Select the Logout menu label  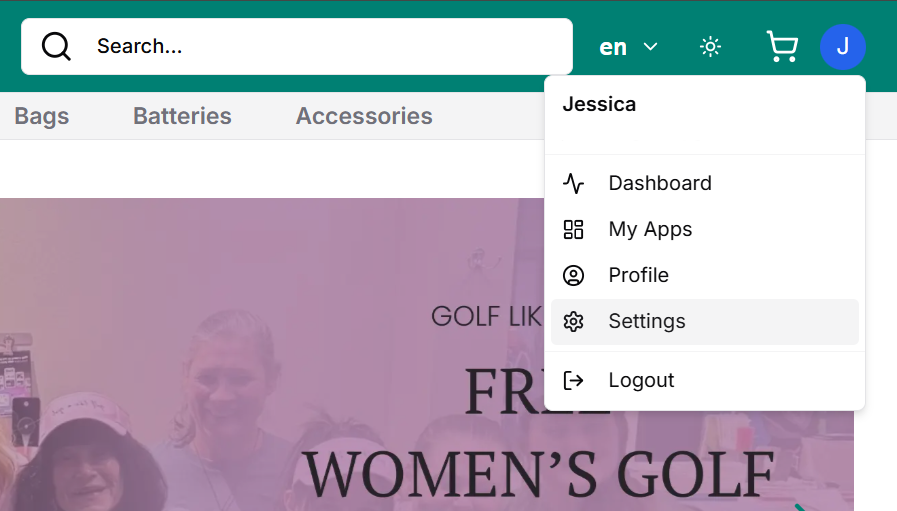pos(641,380)
